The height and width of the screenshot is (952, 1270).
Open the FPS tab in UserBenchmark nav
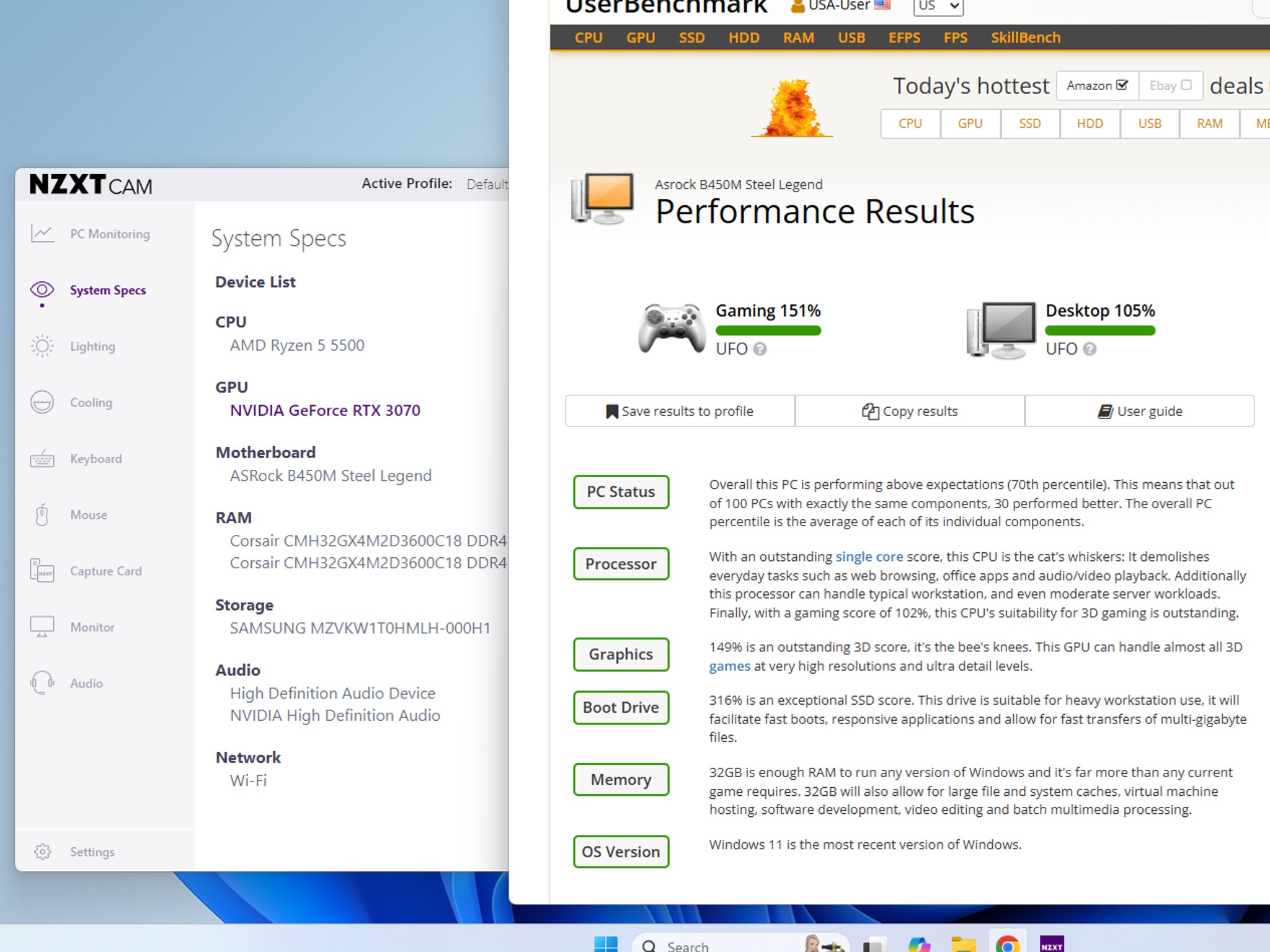tap(956, 38)
